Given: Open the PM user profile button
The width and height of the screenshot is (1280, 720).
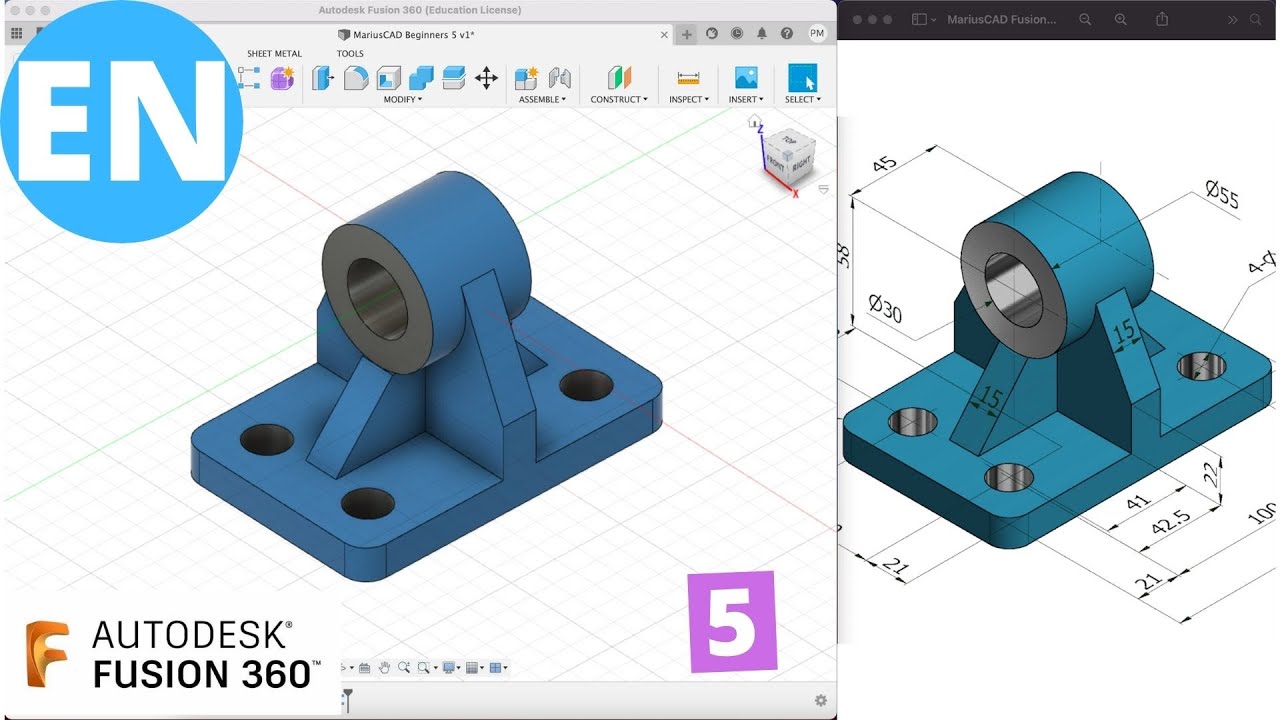Looking at the screenshot, I should point(817,33).
